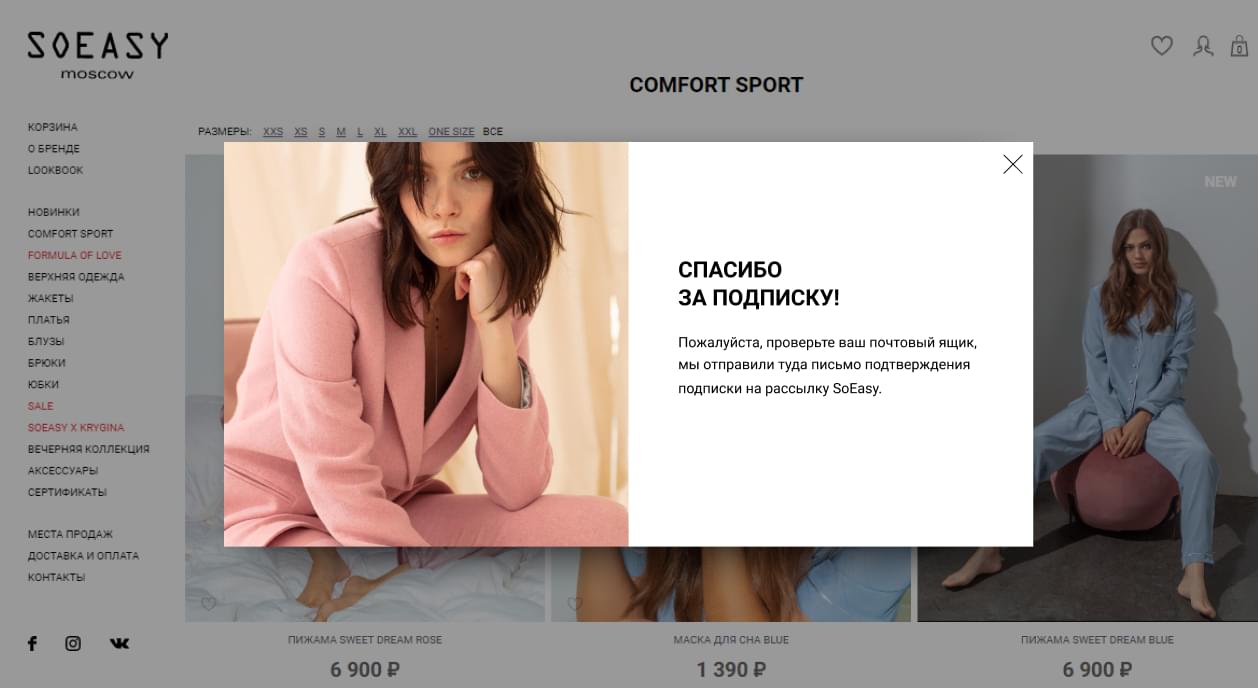Open ДОСТАВКА И ОПЛАТА page
Screen dimensions: 1258x688
(84, 556)
